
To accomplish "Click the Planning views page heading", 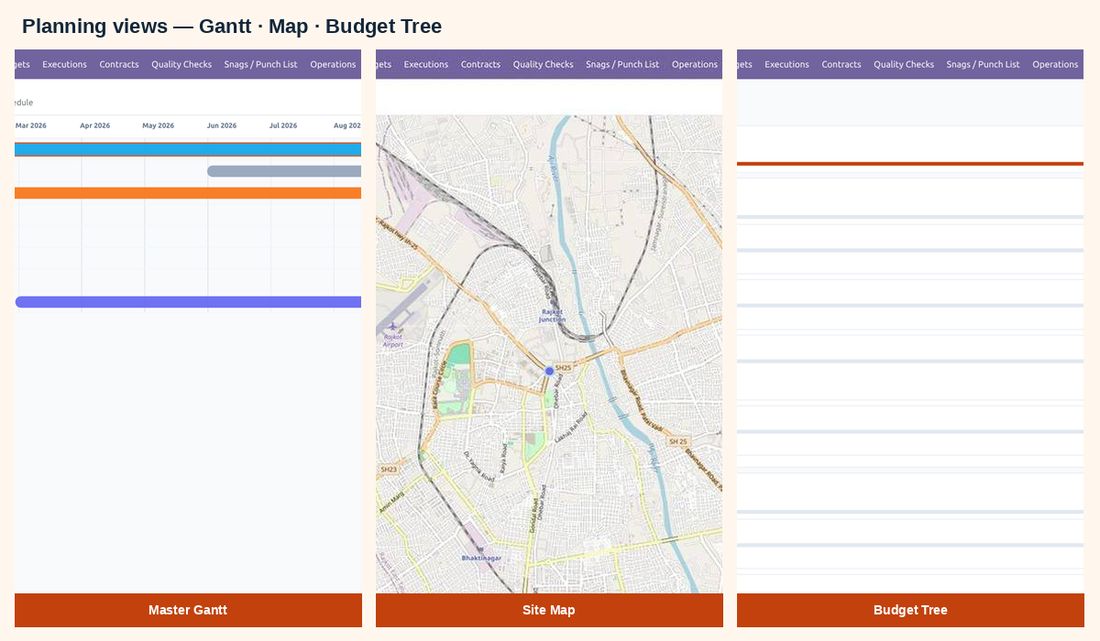I will [232, 27].
